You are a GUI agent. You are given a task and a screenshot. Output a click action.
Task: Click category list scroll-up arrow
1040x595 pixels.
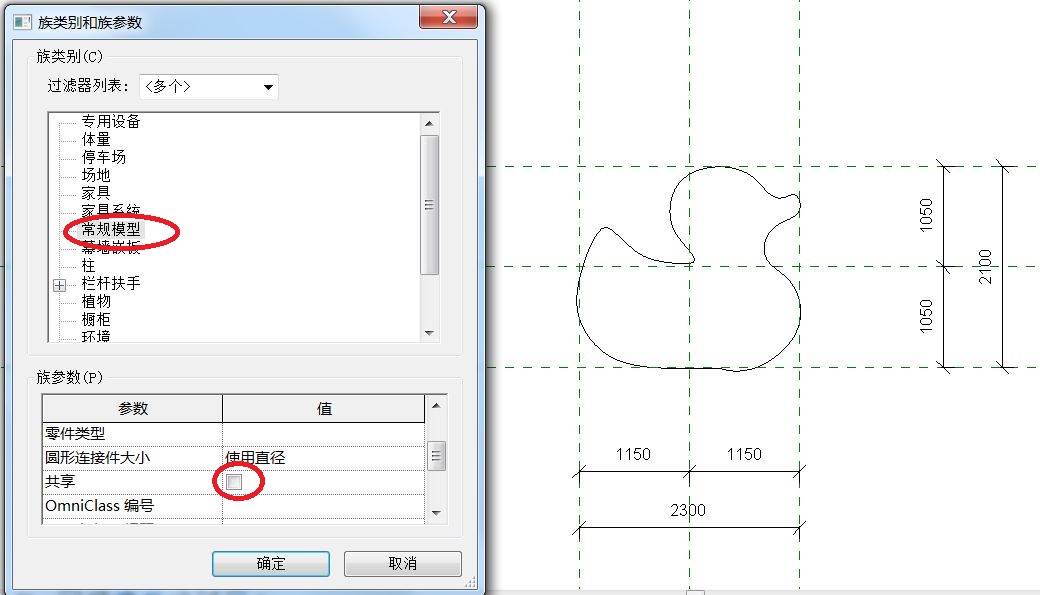(429, 123)
